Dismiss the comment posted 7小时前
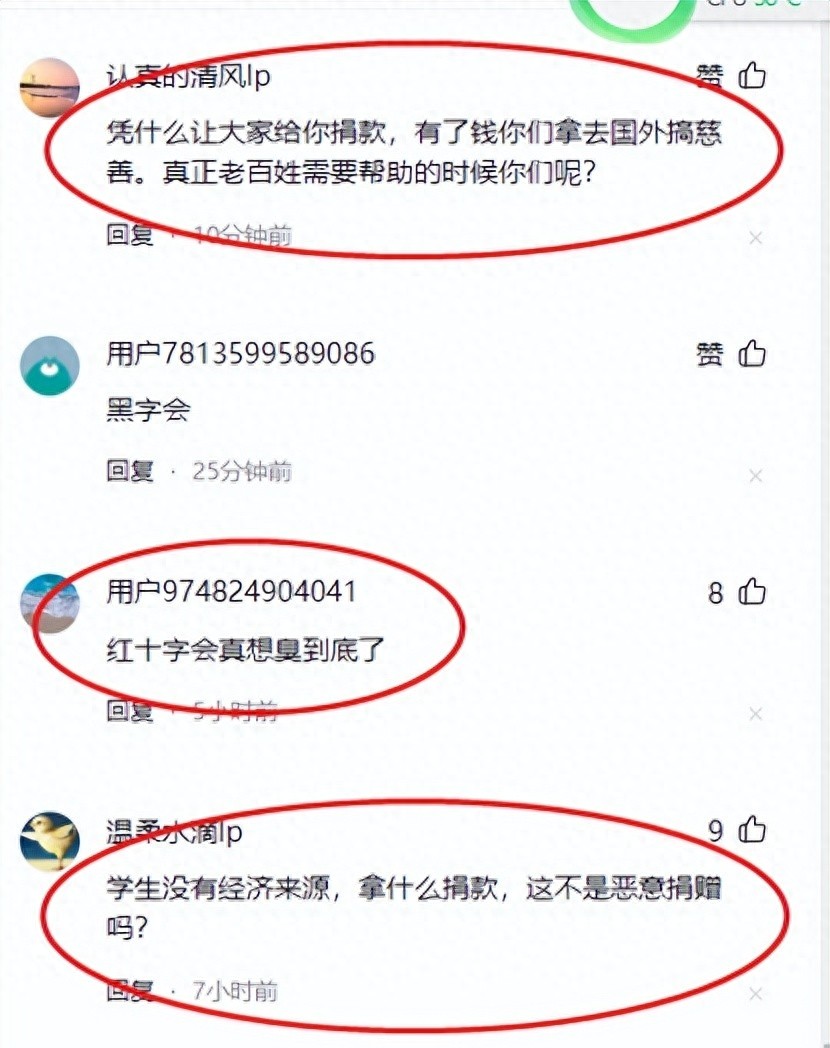The width and height of the screenshot is (830, 1048). click(x=755, y=995)
